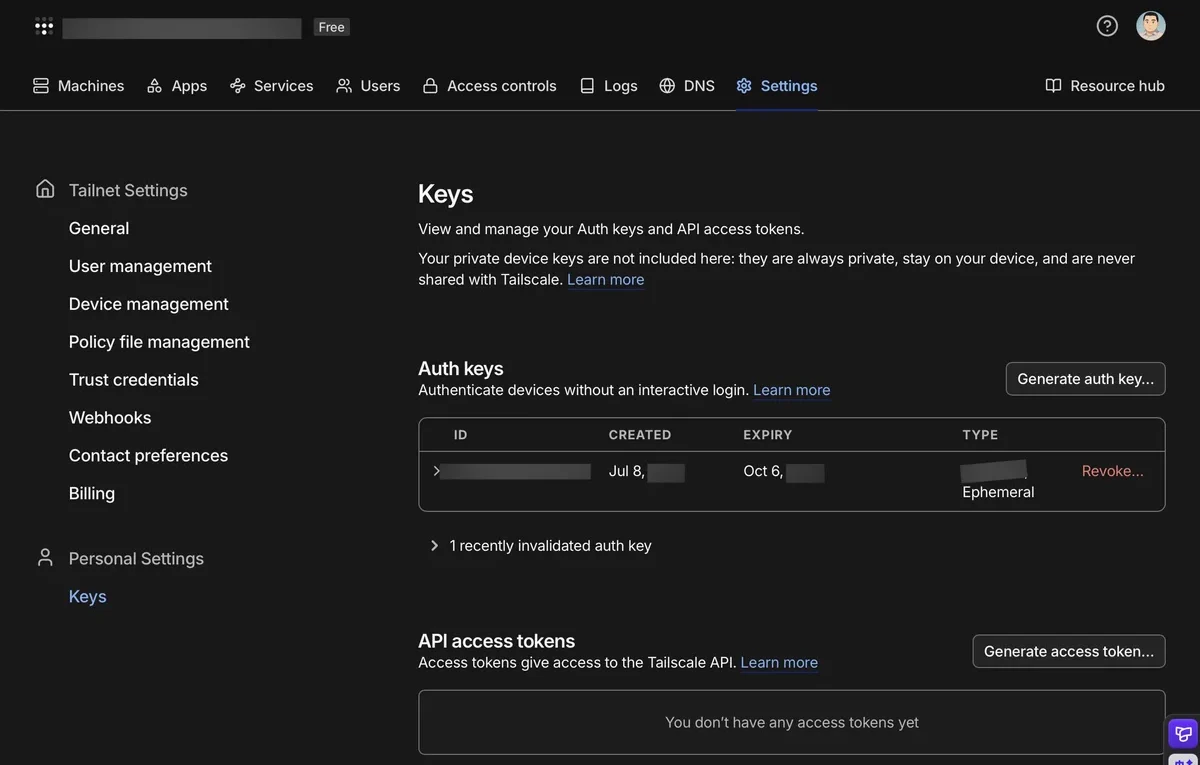Click the EXPIRY column header

(768, 435)
